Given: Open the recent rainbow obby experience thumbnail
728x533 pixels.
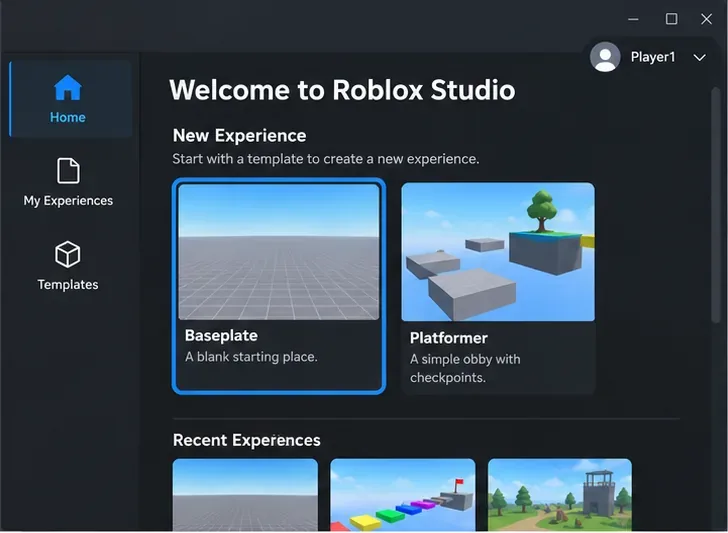Looking at the screenshot, I should [x=403, y=495].
